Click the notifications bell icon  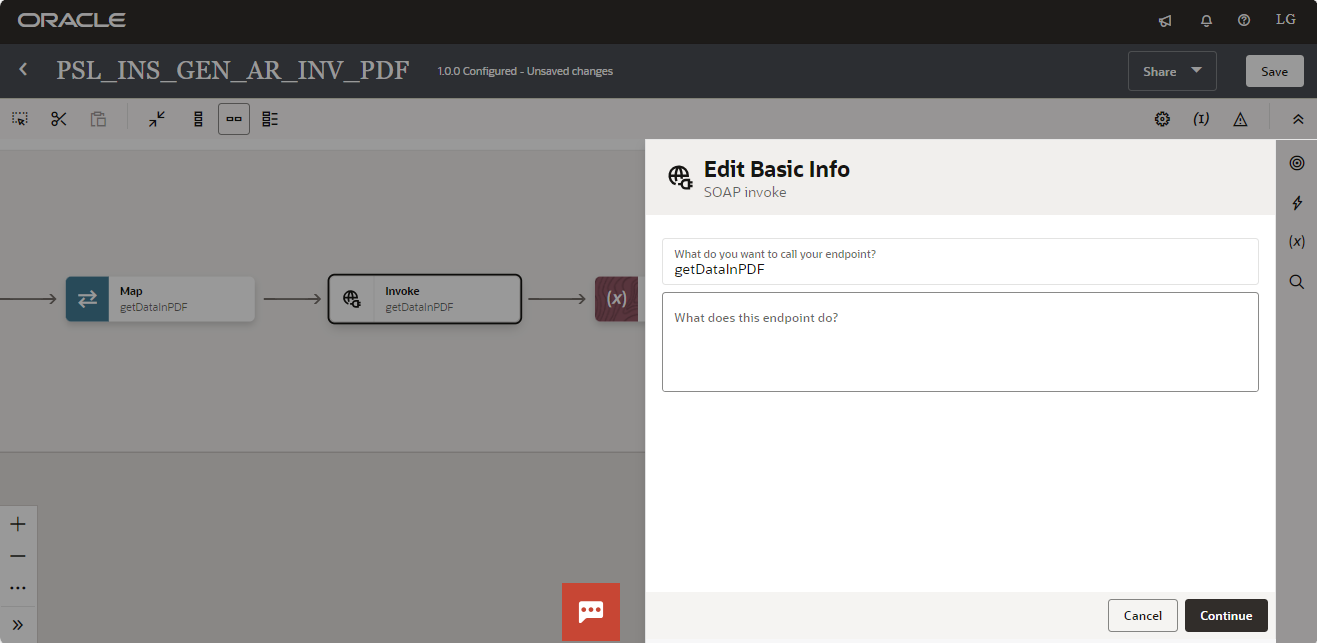[1205, 20]
